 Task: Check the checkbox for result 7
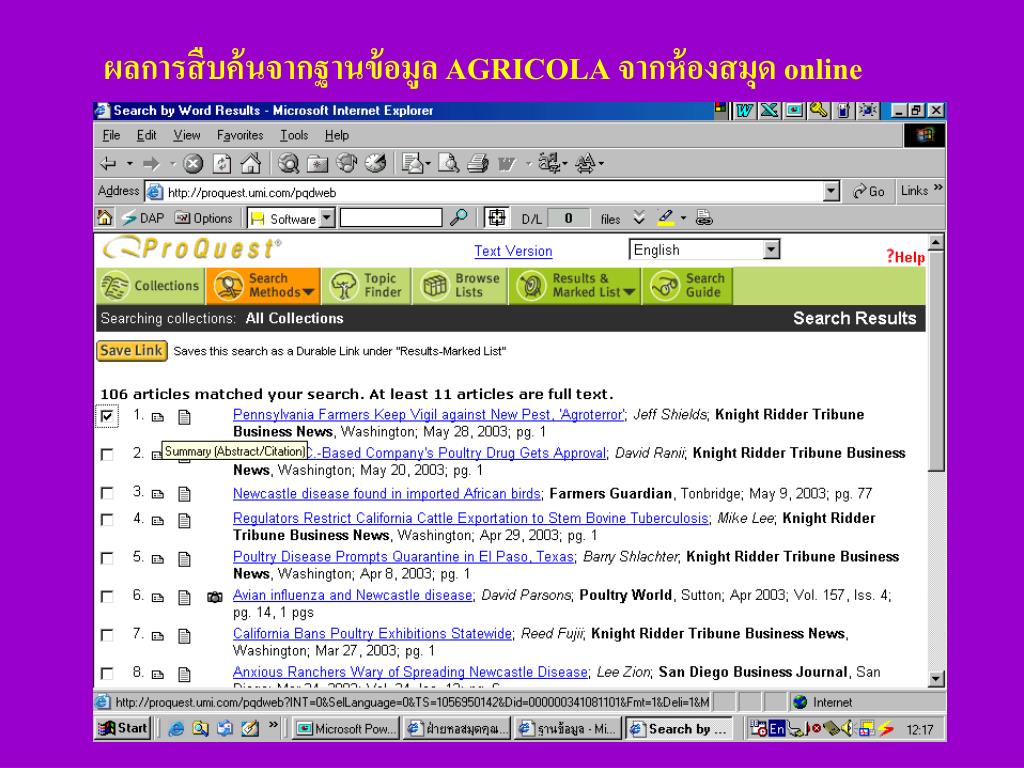108,635
